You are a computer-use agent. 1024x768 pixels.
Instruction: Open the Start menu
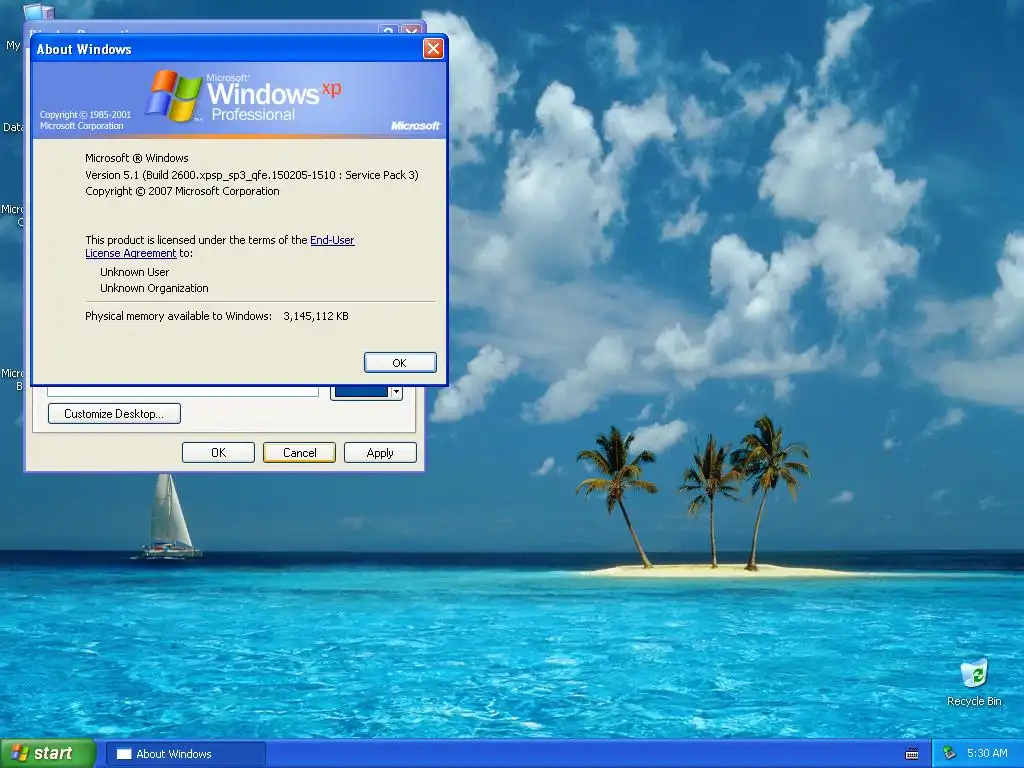coord(47,754)
